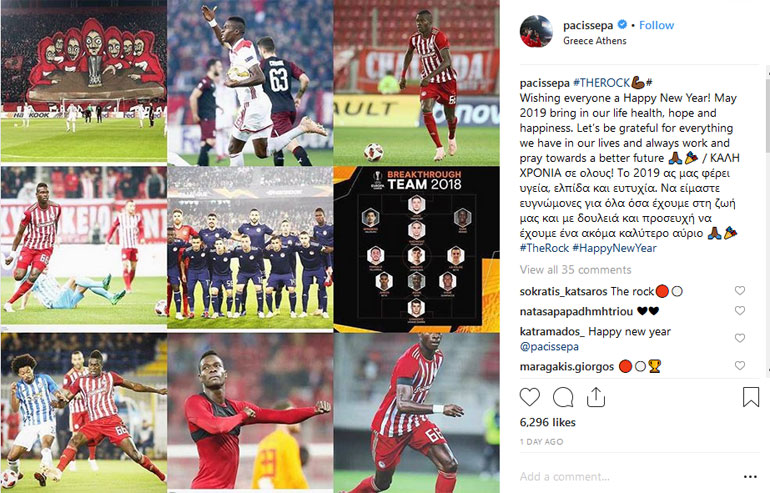Open the #HappyNewYear hashtag link
This screenshot has height=493, width=770.
point(614,248)
